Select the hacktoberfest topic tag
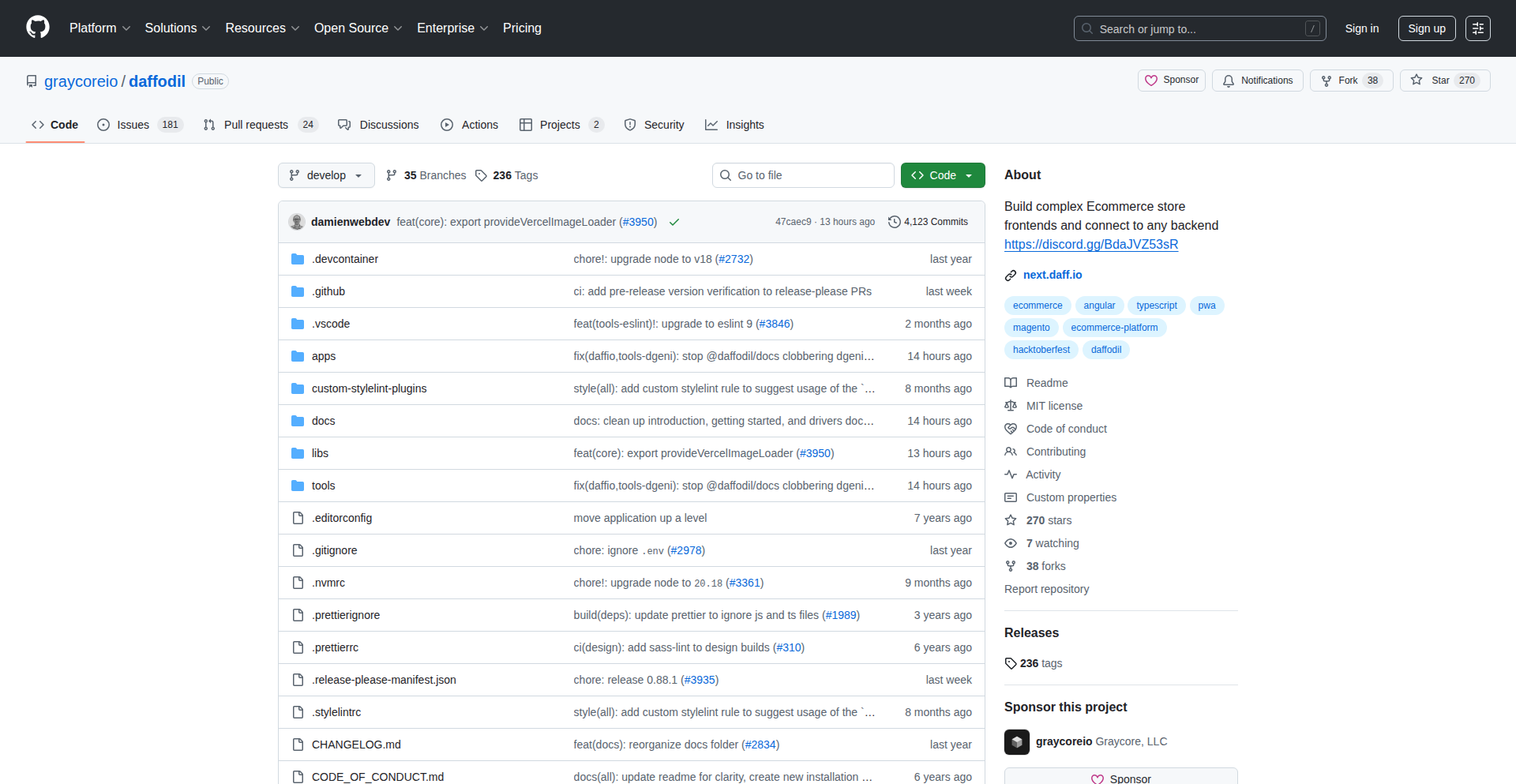Screen dimensions: 1516x784 [x=1041, y=350]
